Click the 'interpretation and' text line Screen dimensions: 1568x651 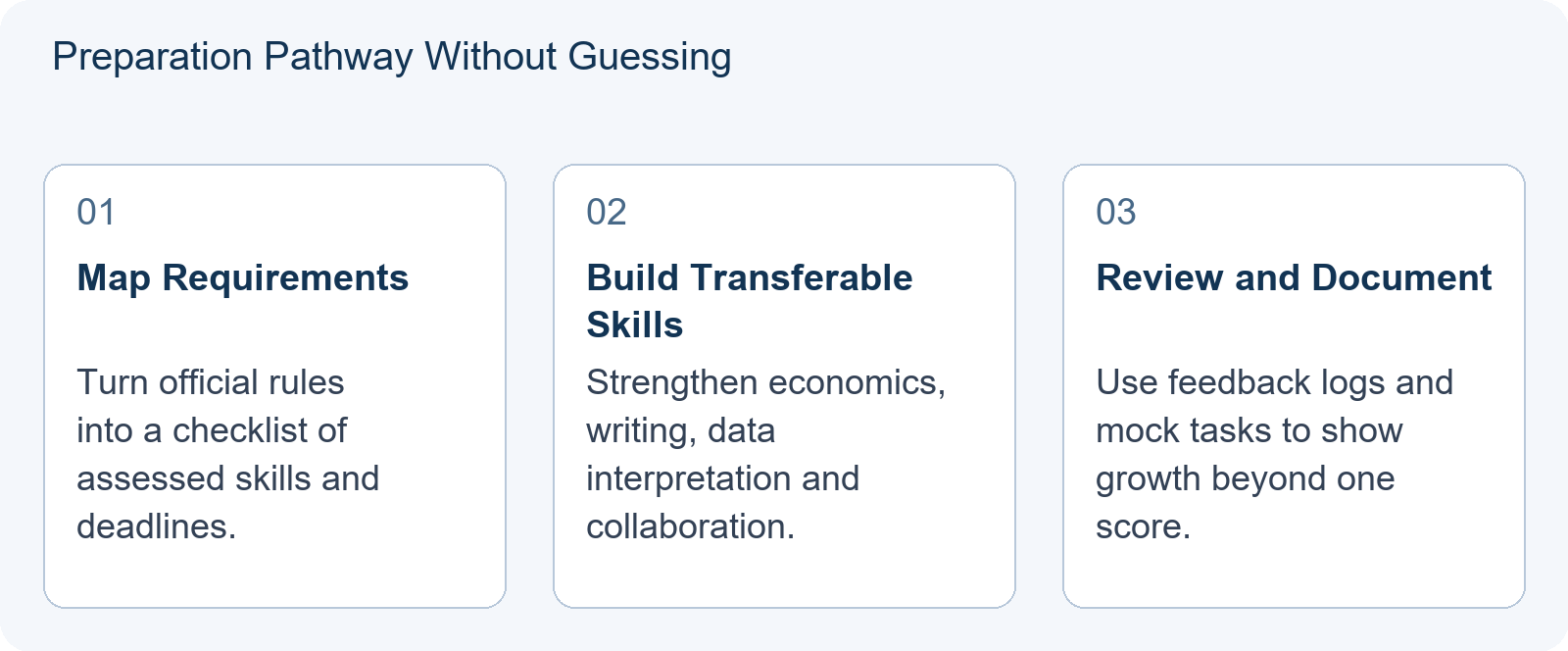coord(723,478)
